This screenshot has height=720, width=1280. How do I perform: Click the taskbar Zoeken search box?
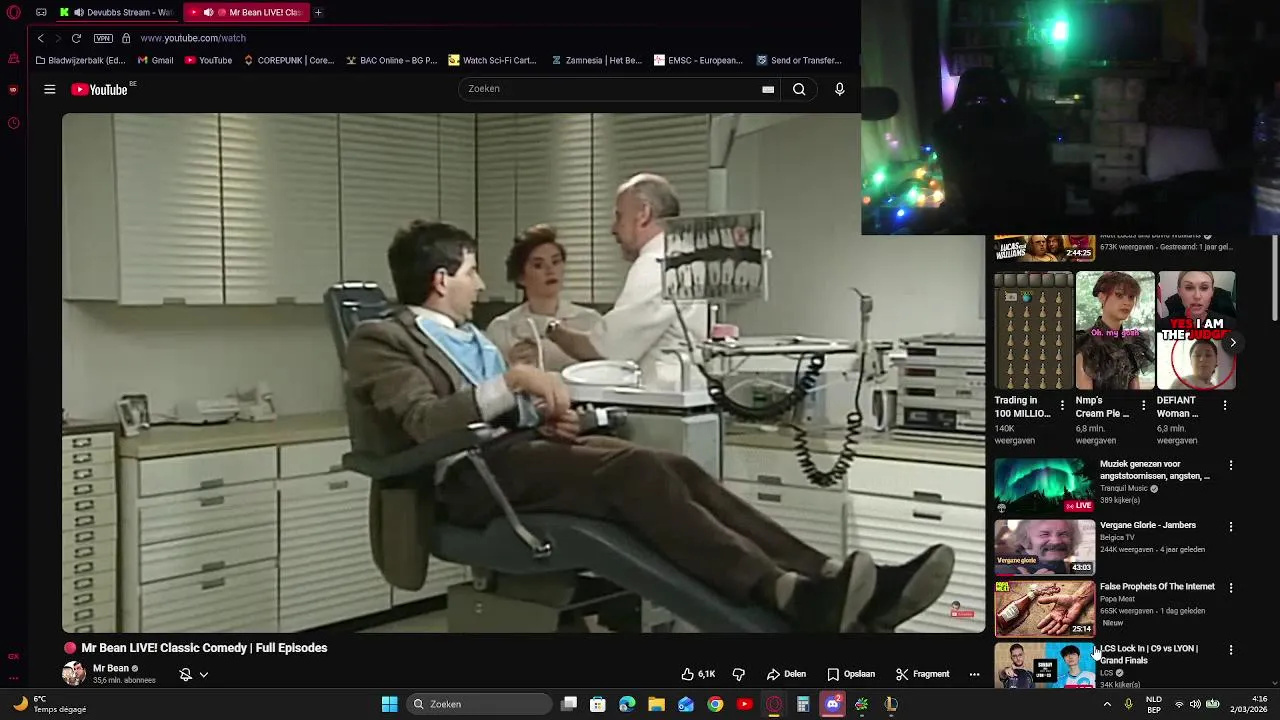point(480,704)
